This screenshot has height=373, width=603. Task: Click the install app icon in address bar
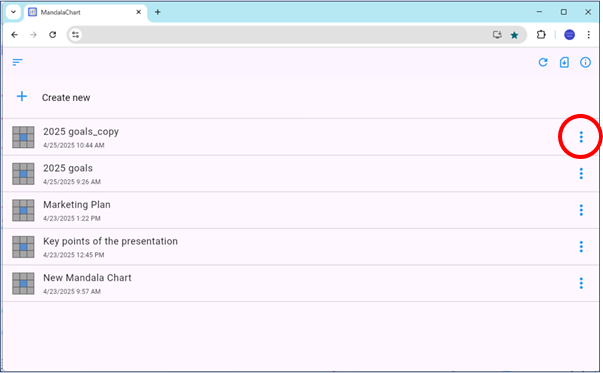coord(497,35)
